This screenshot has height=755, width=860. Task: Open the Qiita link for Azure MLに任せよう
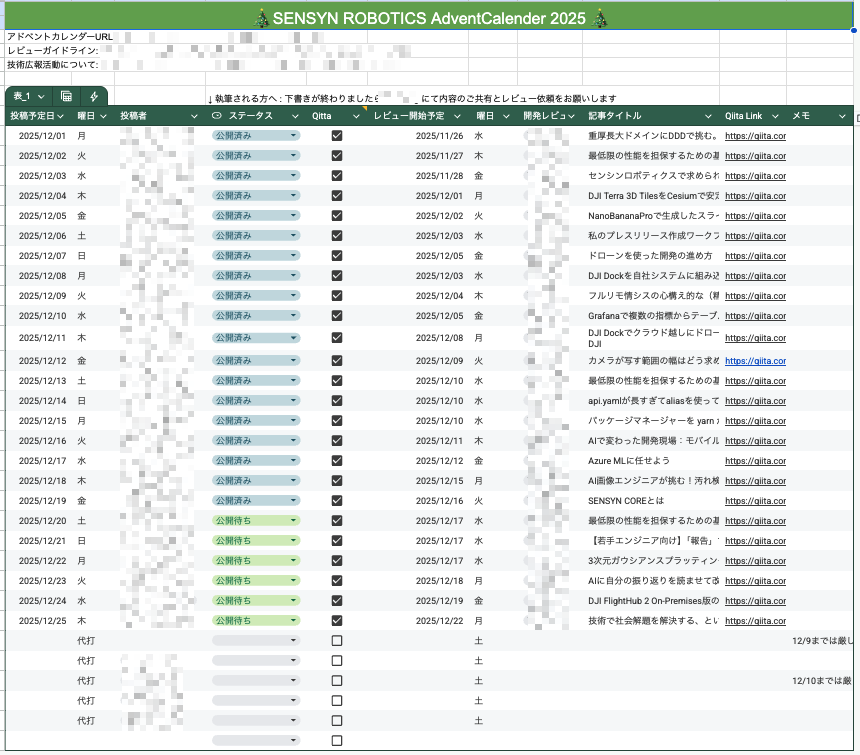755,461
